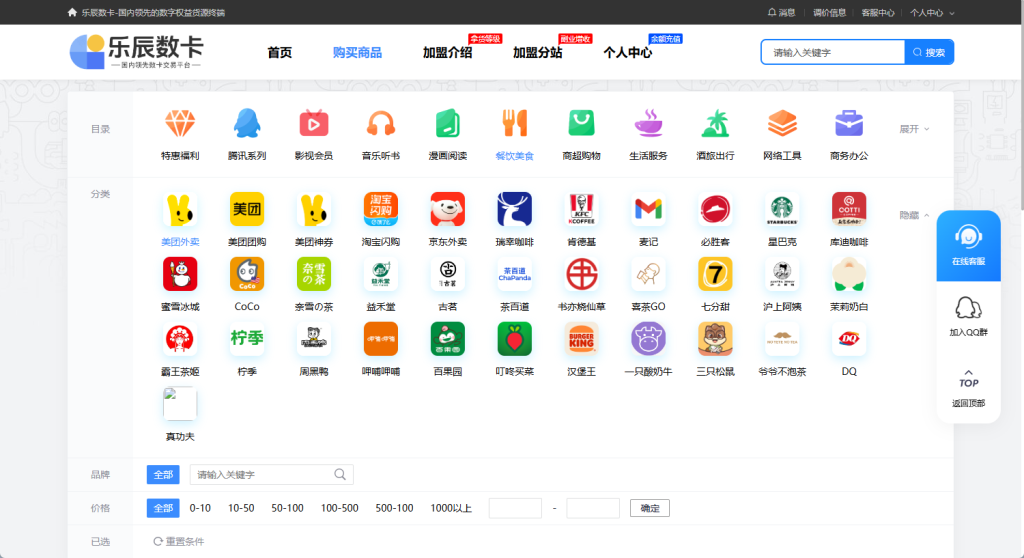The height and width of the screenshot is (558, 1024).
Task: Choose the 三只松鼠 squirrel logo
Action: 715,338
